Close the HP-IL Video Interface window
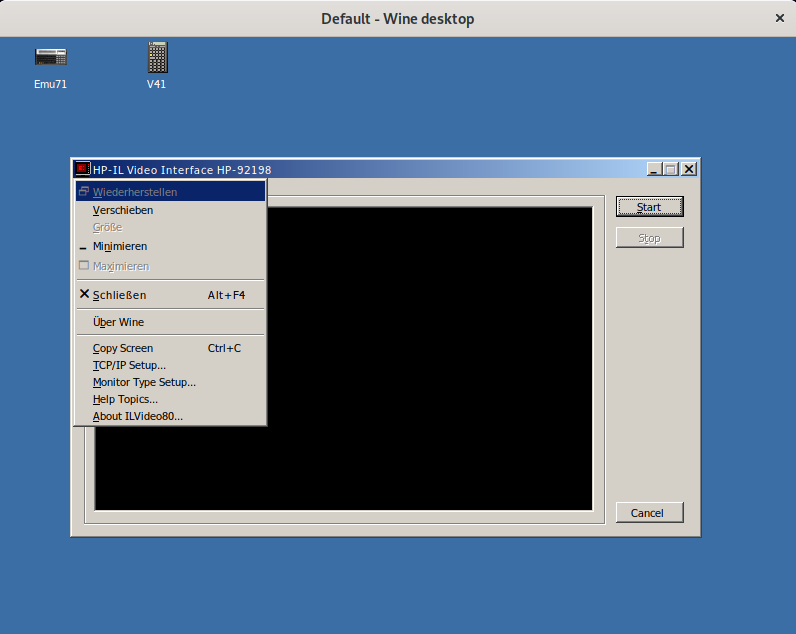This screenshot has height=634, width=796. click(689, 170)
